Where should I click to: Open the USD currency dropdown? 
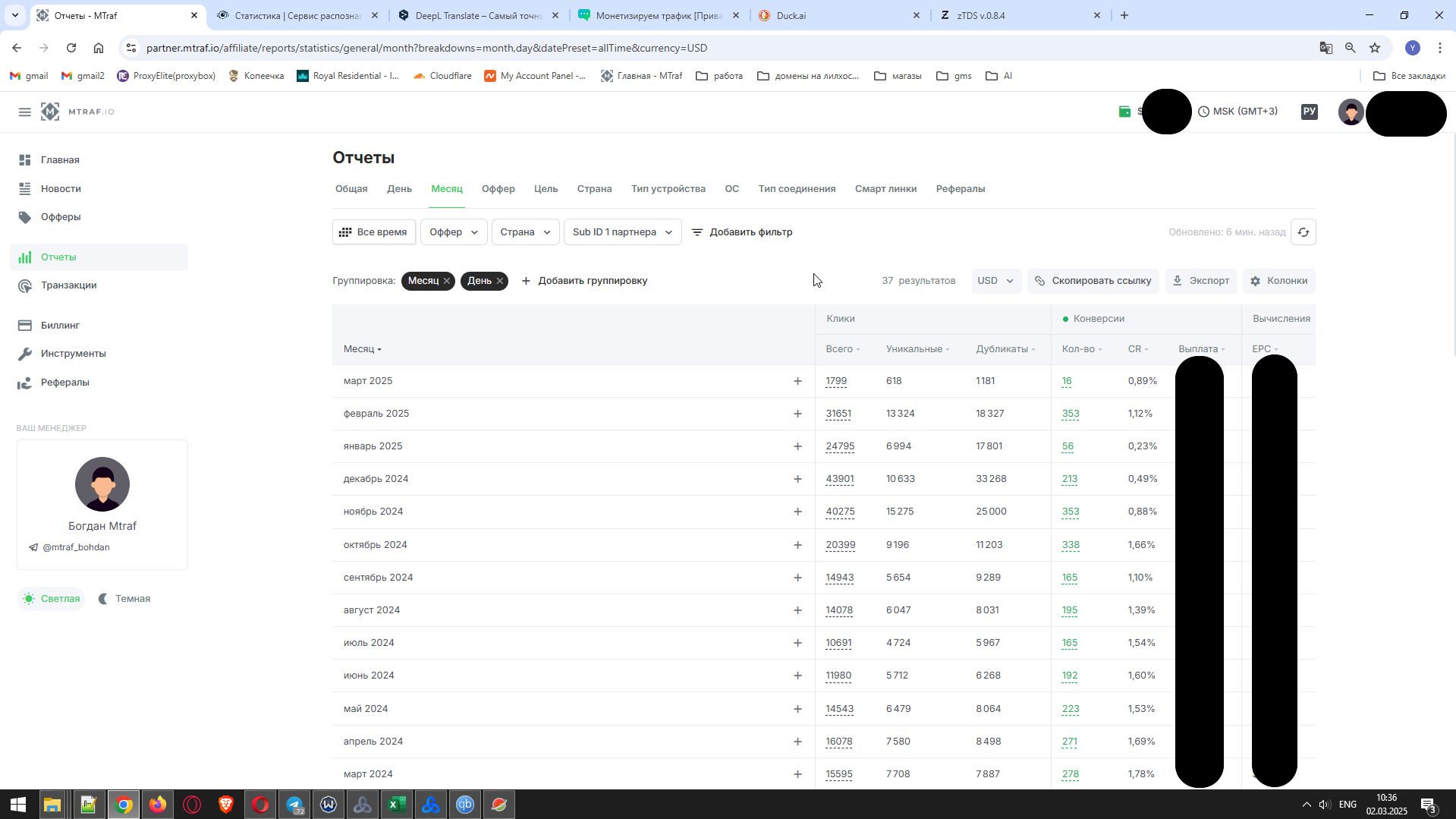(995, 281)
